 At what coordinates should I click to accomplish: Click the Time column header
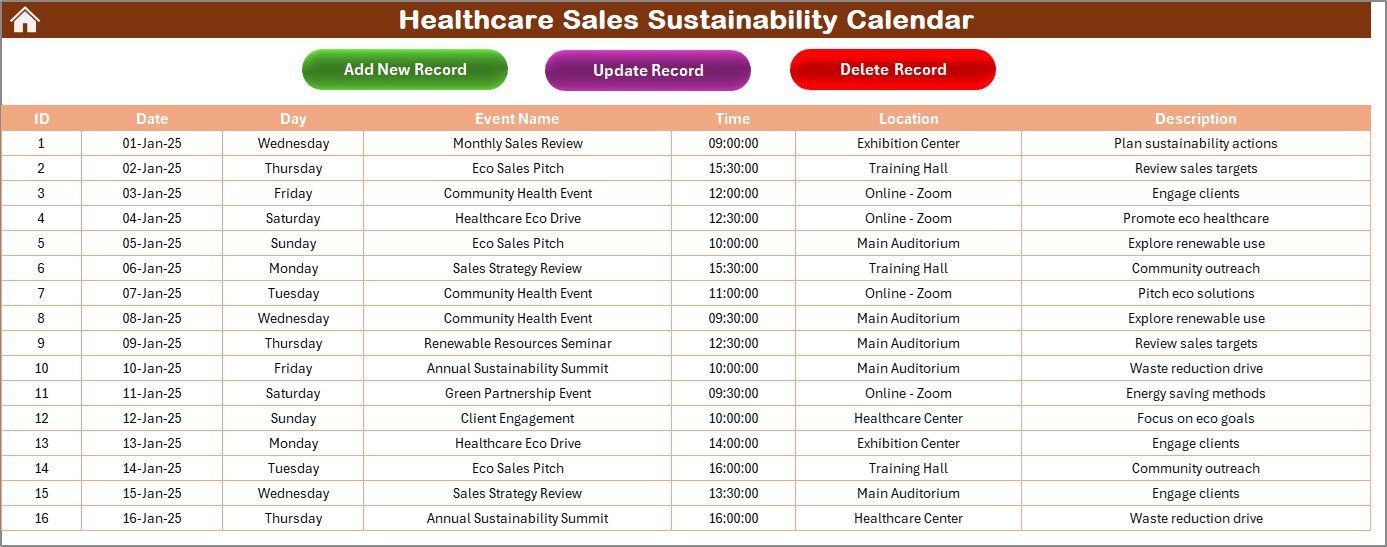click(x=733, y=118)
